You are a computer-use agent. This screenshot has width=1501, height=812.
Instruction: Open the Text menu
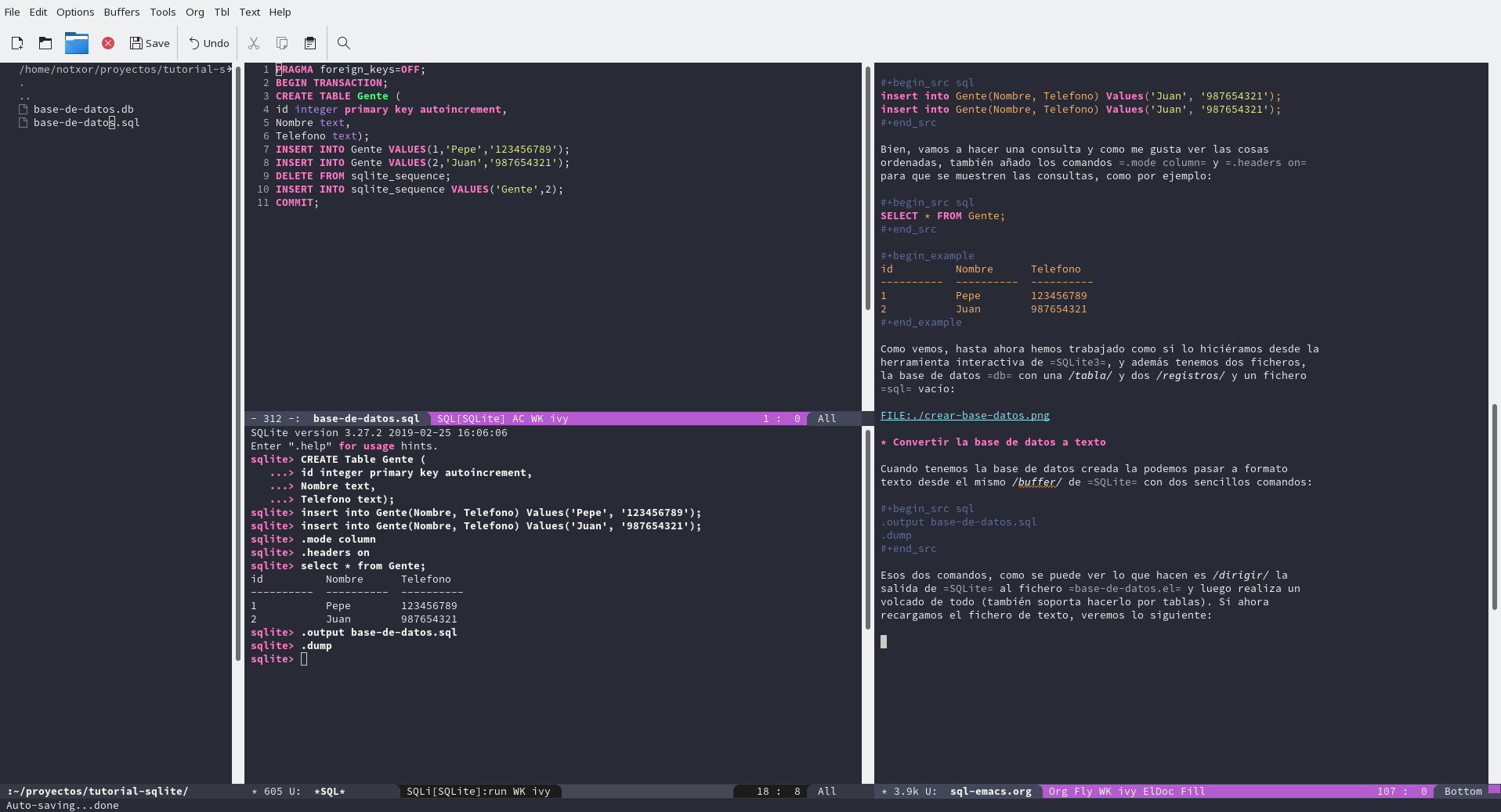250,12
